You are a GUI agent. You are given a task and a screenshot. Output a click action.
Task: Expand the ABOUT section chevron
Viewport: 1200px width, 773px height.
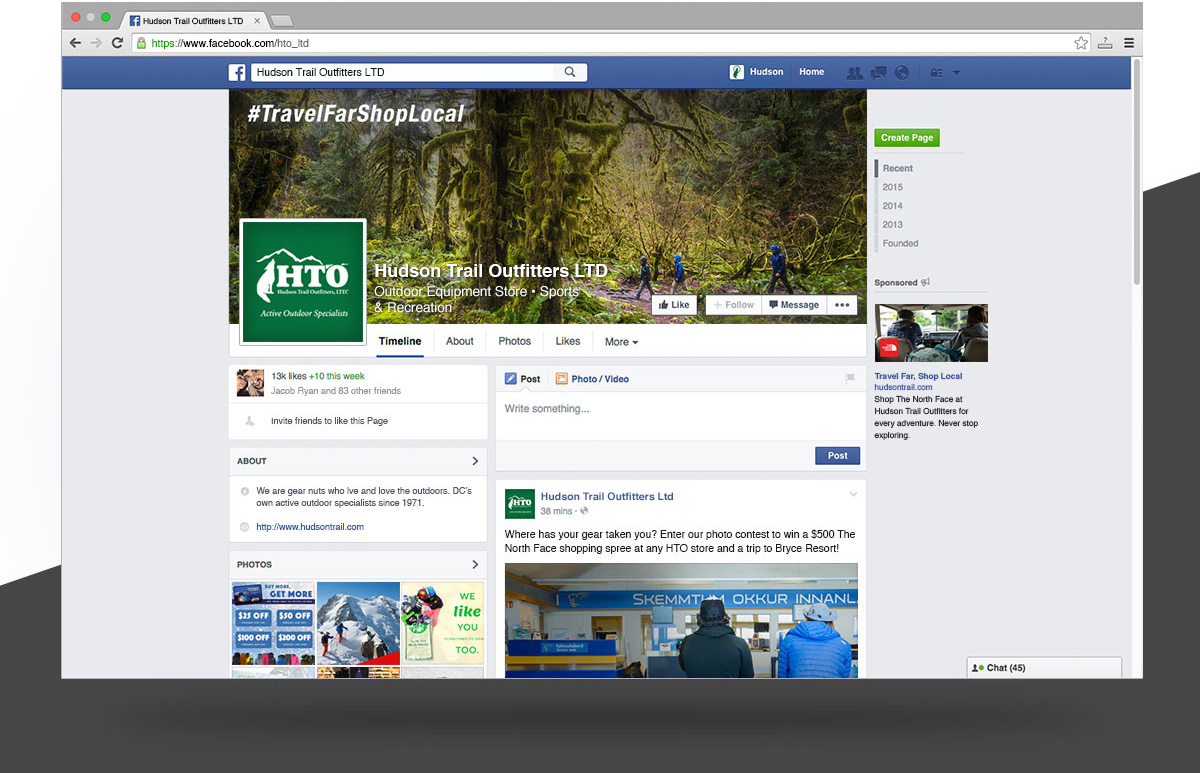tap(475, 461)
